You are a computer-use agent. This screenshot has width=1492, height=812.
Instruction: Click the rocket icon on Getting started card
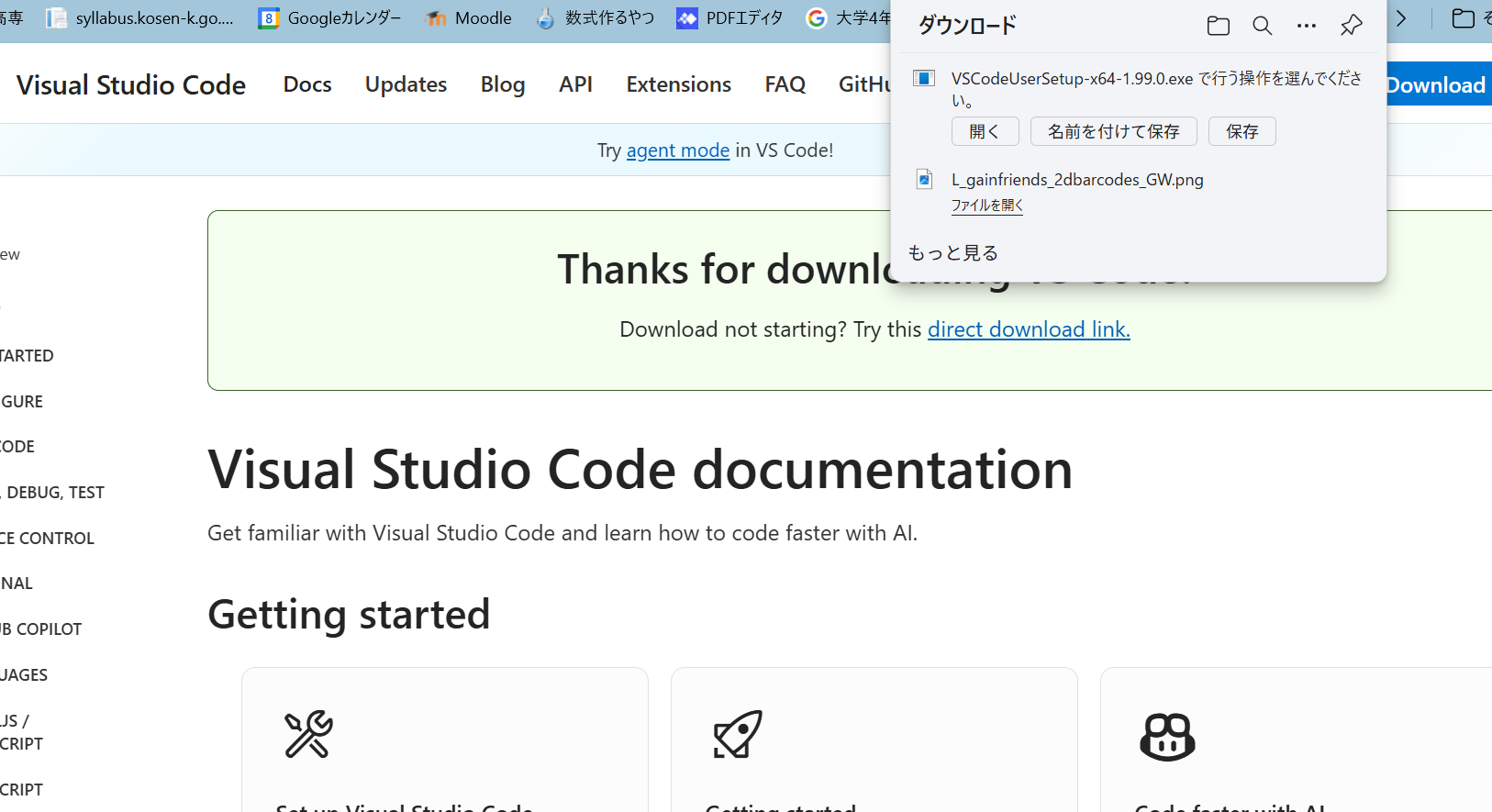click(739, 734)
